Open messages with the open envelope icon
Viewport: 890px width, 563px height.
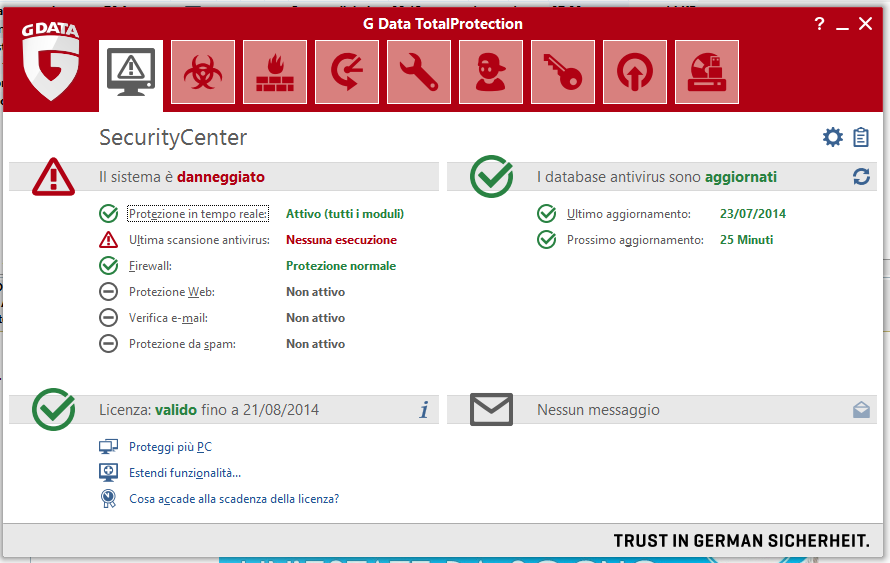click(x=861, y=409)
